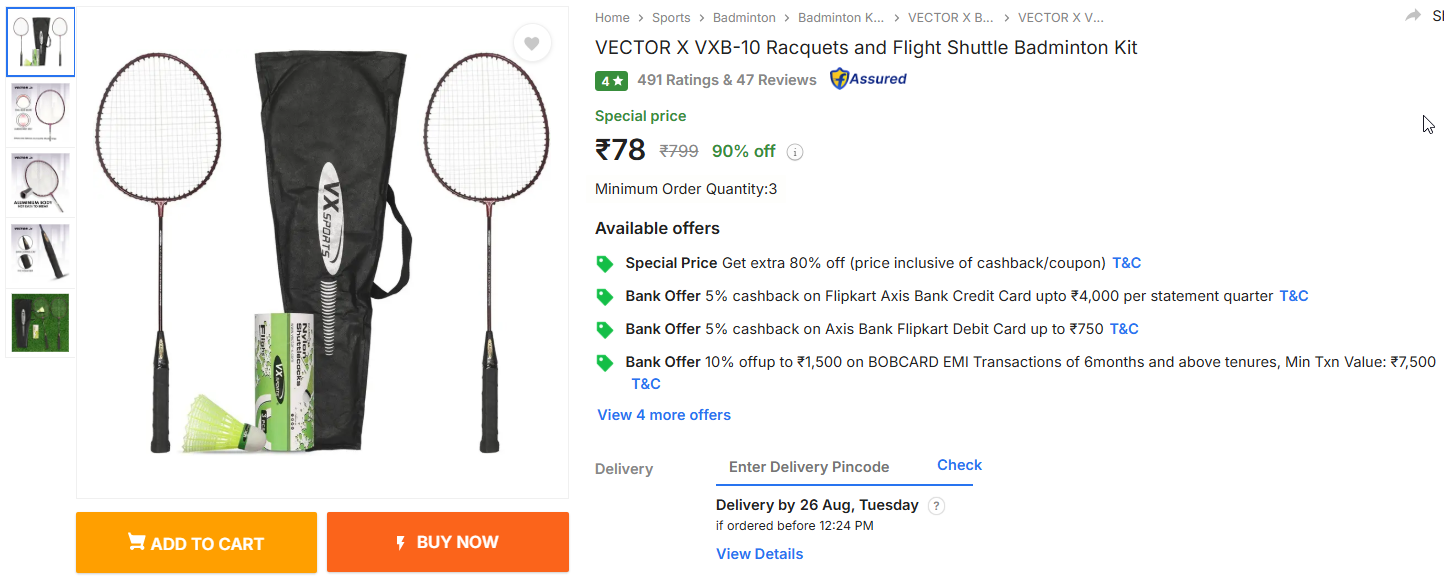The height and width of the screenshot is (585, 1444).
Task: Select the first product thumbnail
Action: 41,42
